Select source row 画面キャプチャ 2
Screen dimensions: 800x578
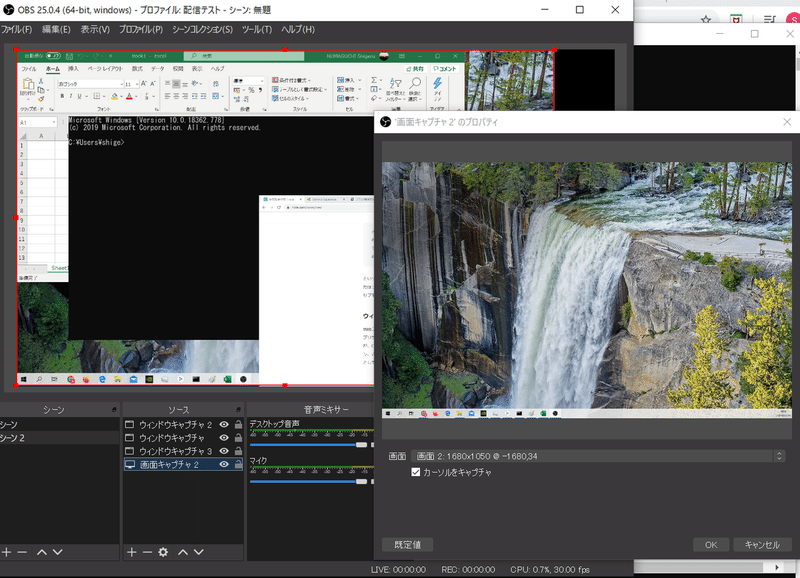pos(183,464)
